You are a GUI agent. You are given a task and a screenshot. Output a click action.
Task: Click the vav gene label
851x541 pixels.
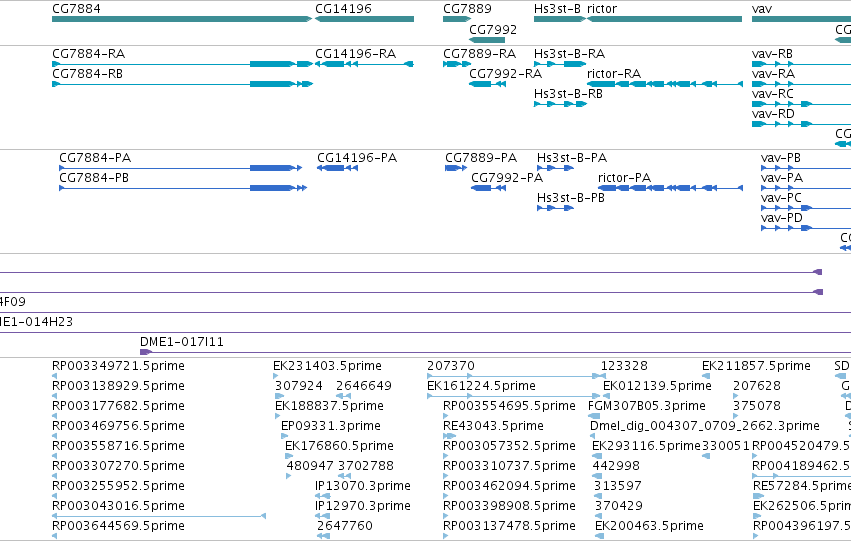pyautogui.click(x=762, y=9)
